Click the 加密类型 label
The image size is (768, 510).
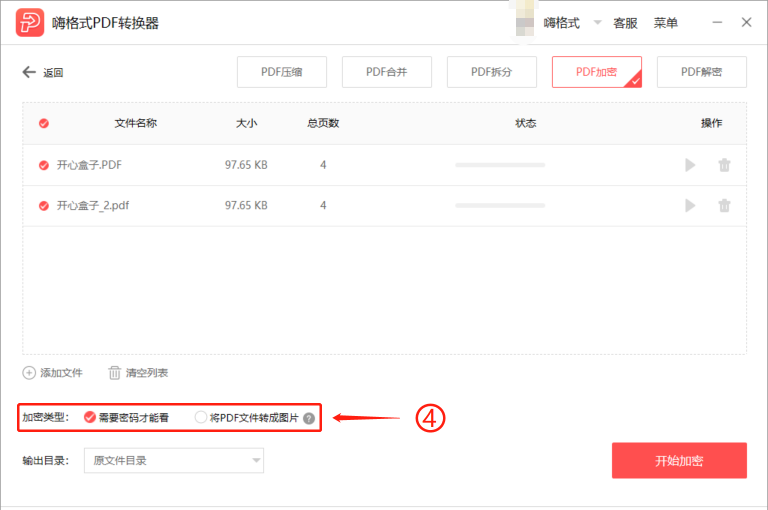[x=46, y=417]
